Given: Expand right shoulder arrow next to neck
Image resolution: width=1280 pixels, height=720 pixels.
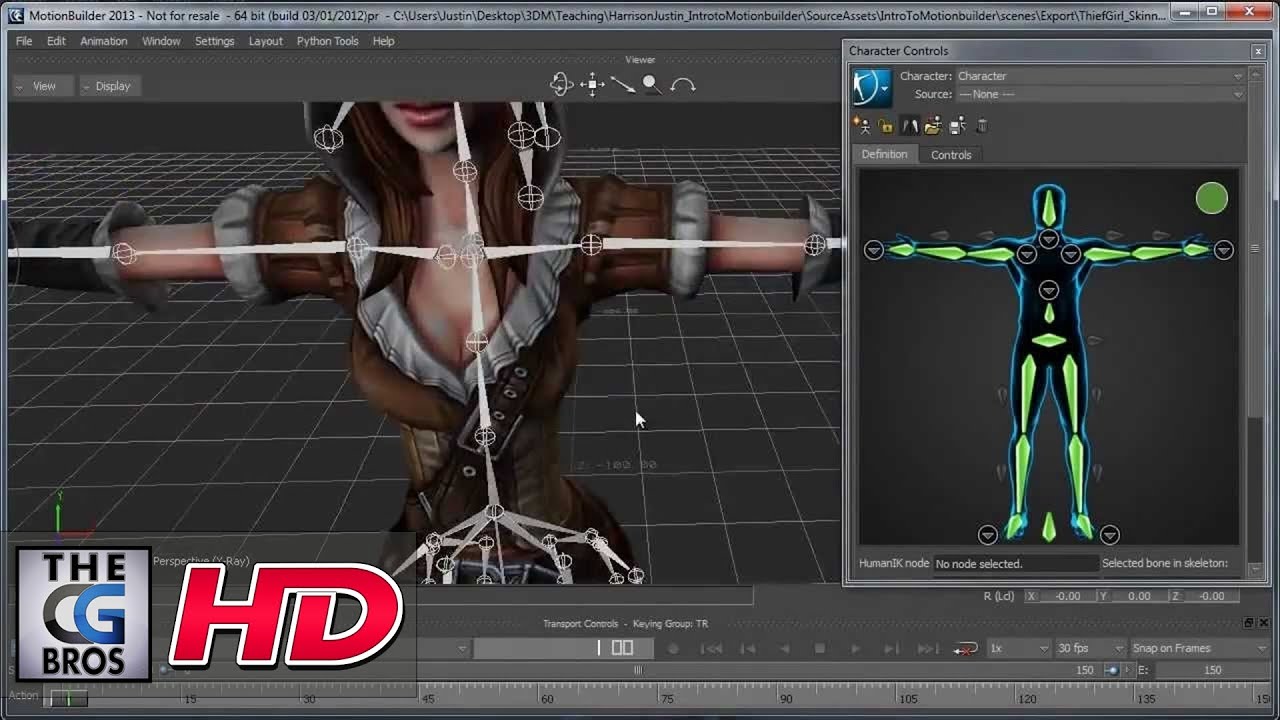Looking at the screenshot, I should pos(1026,254).
